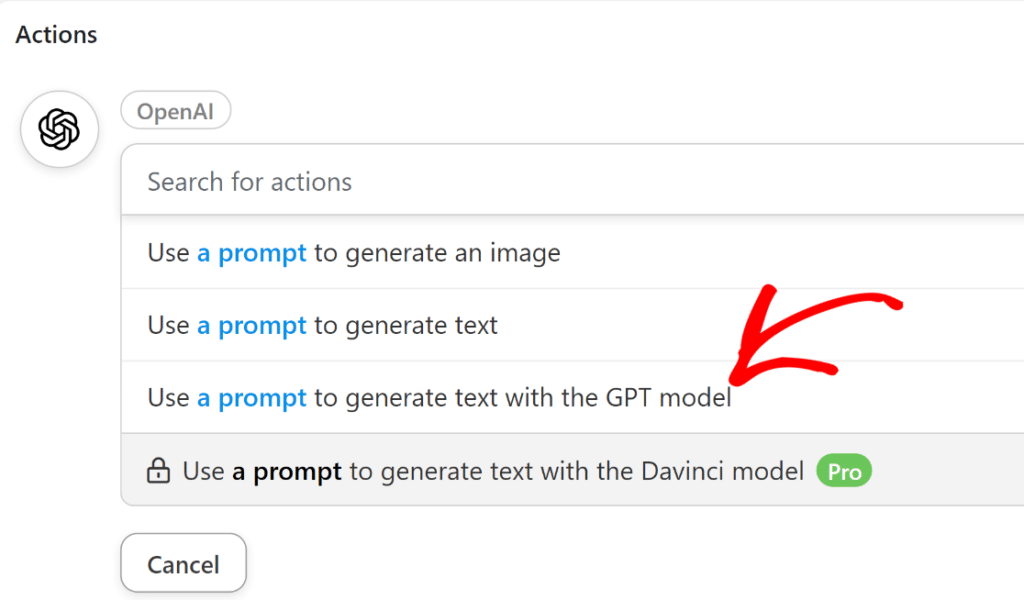
Task: Choose 'Use a prompt to generate an image'
Action: click(x=353, y=253)
